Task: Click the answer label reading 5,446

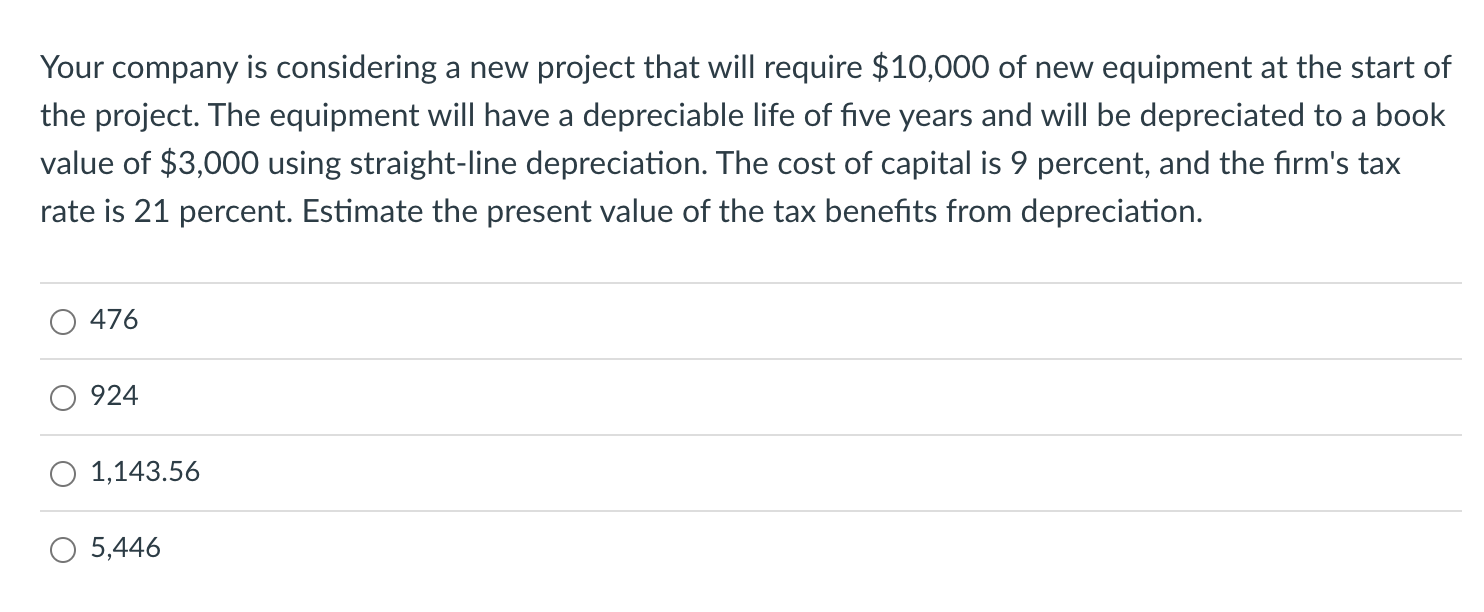Action: coord(126,548)
